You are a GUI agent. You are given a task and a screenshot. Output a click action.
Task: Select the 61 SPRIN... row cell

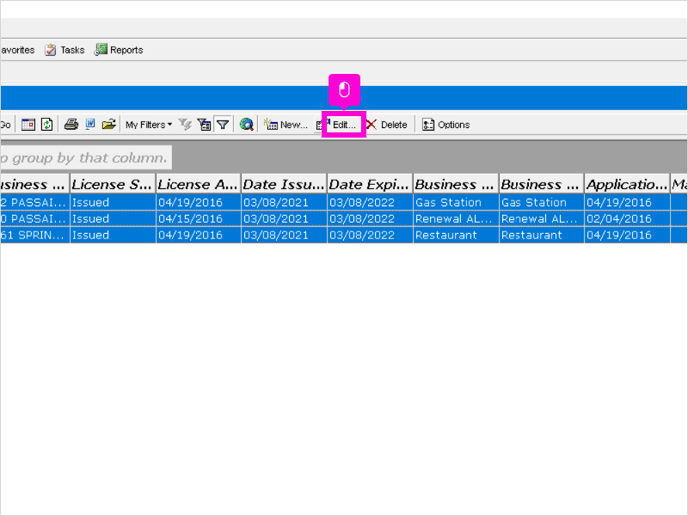[x=35, y=235]
